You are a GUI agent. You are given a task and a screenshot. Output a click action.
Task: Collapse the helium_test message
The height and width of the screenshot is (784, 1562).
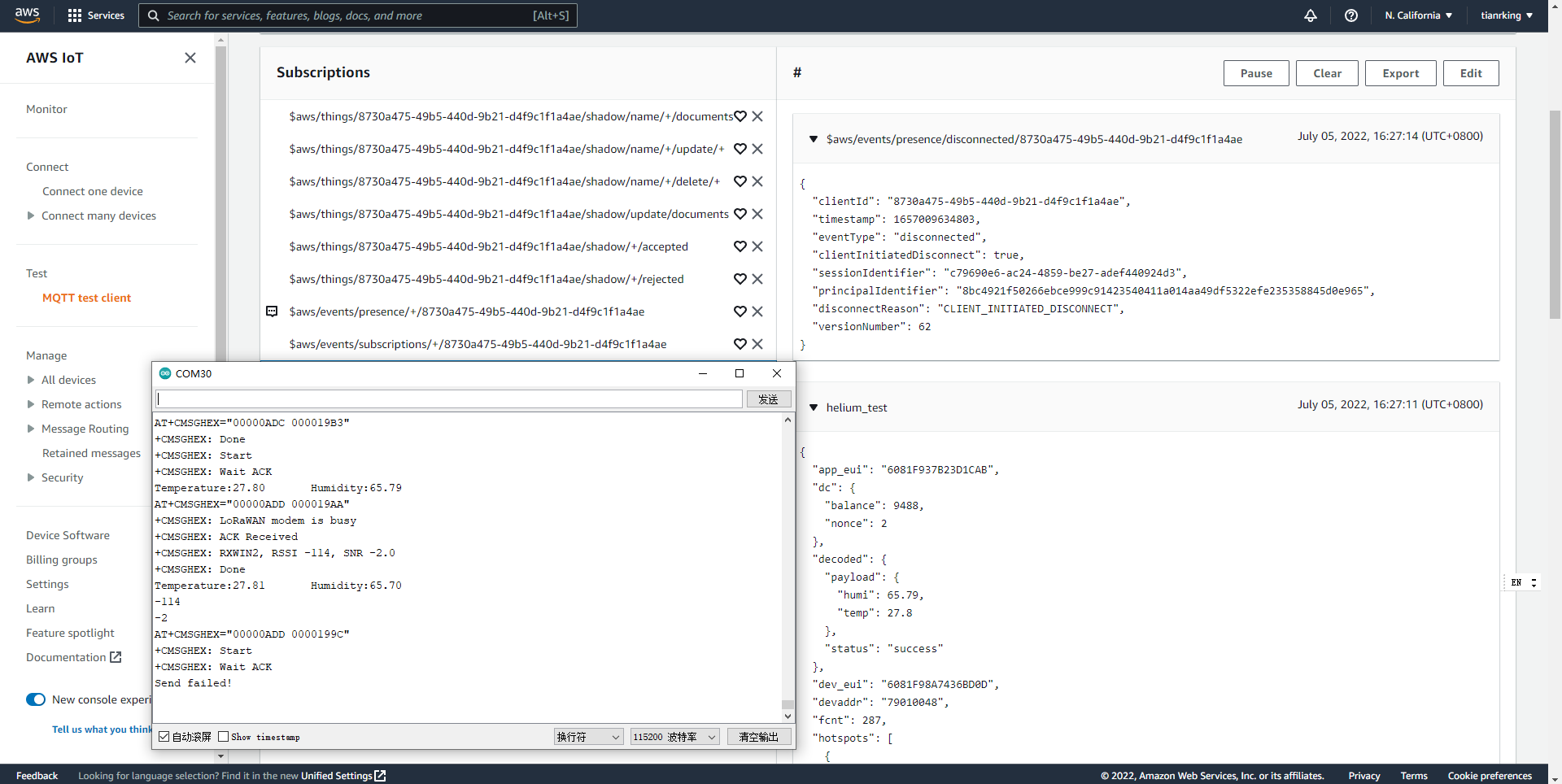pyautogui.click(x=814, y=407)
